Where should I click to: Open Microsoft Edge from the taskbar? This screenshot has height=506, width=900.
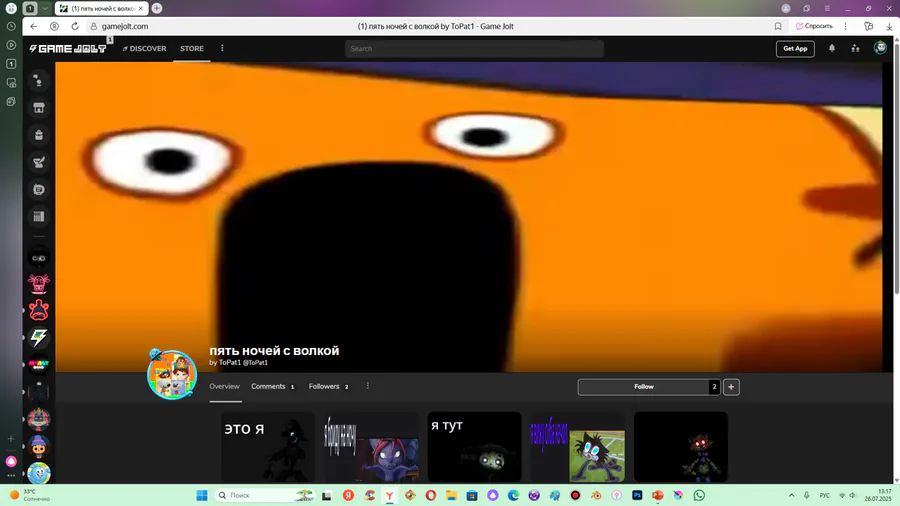point(513,495)
